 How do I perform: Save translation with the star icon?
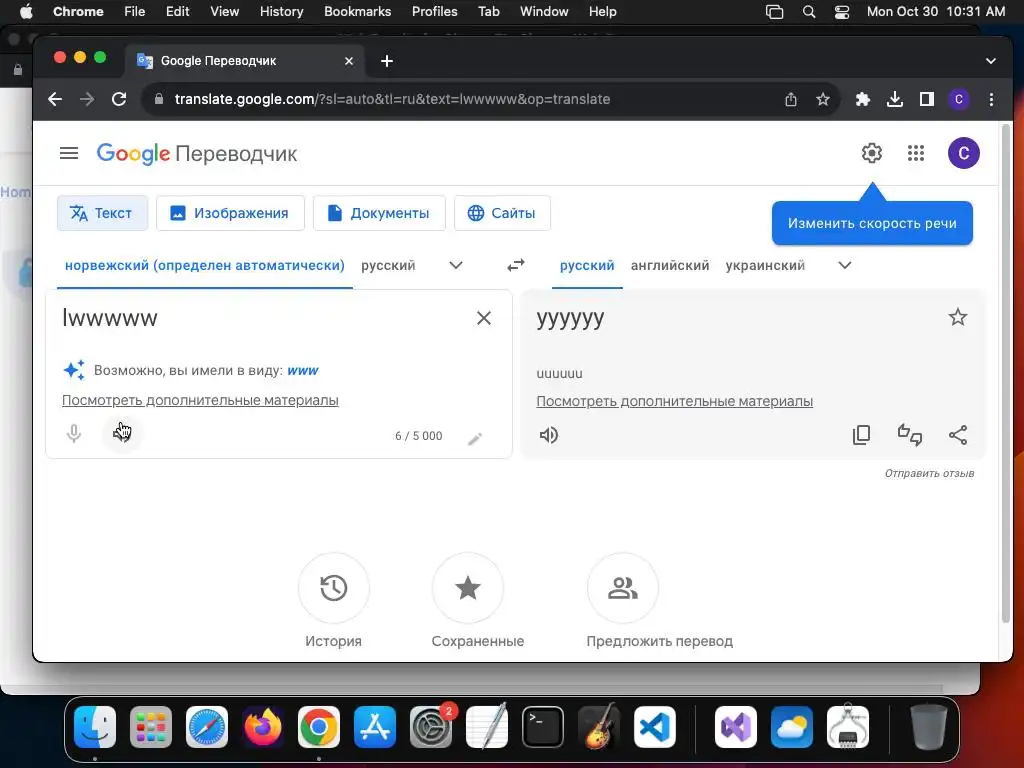click(957, 317)
